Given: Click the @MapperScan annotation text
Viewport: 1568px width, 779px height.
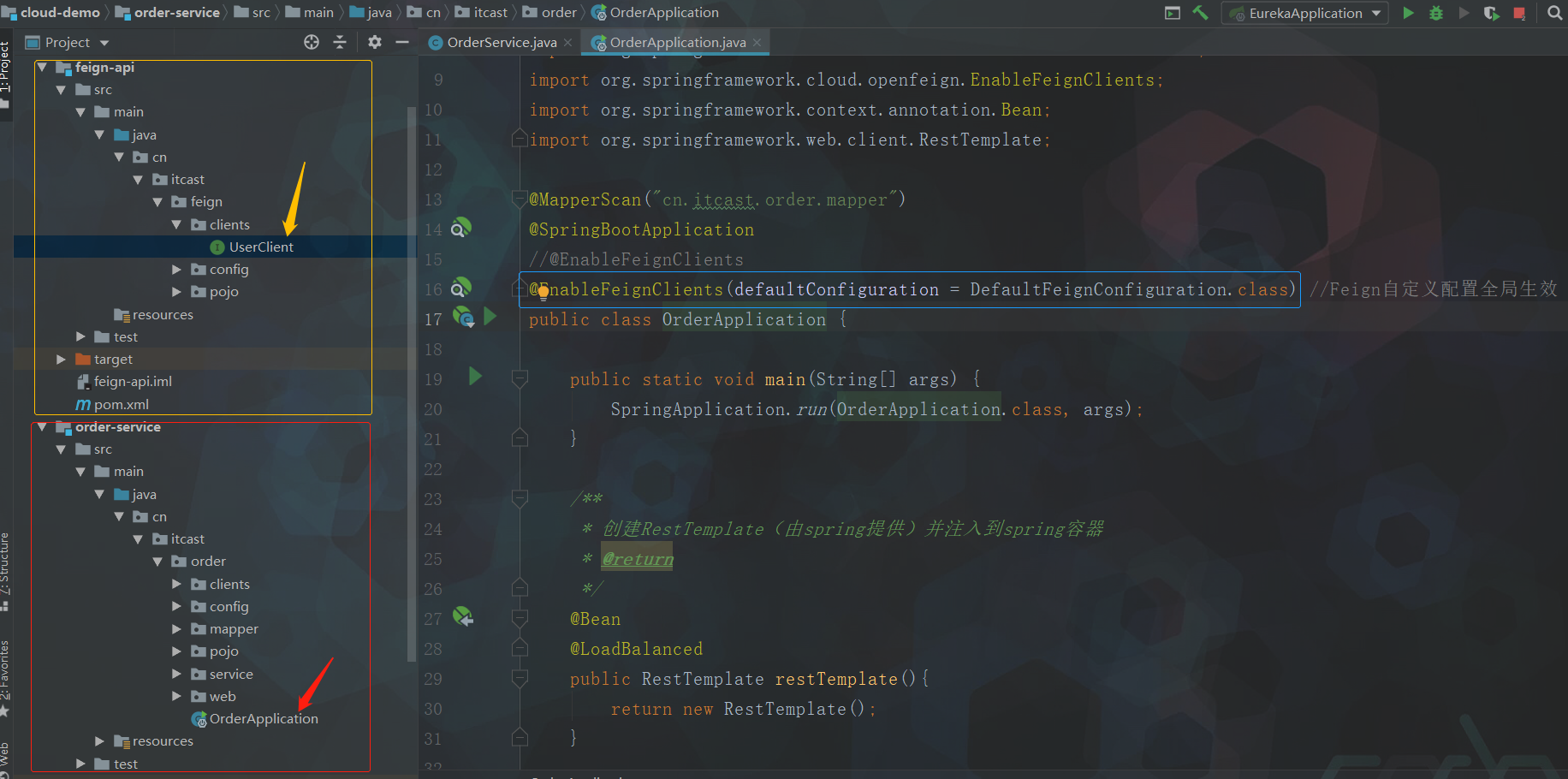Looking at the screenshot, I should [x=585, y=199].
